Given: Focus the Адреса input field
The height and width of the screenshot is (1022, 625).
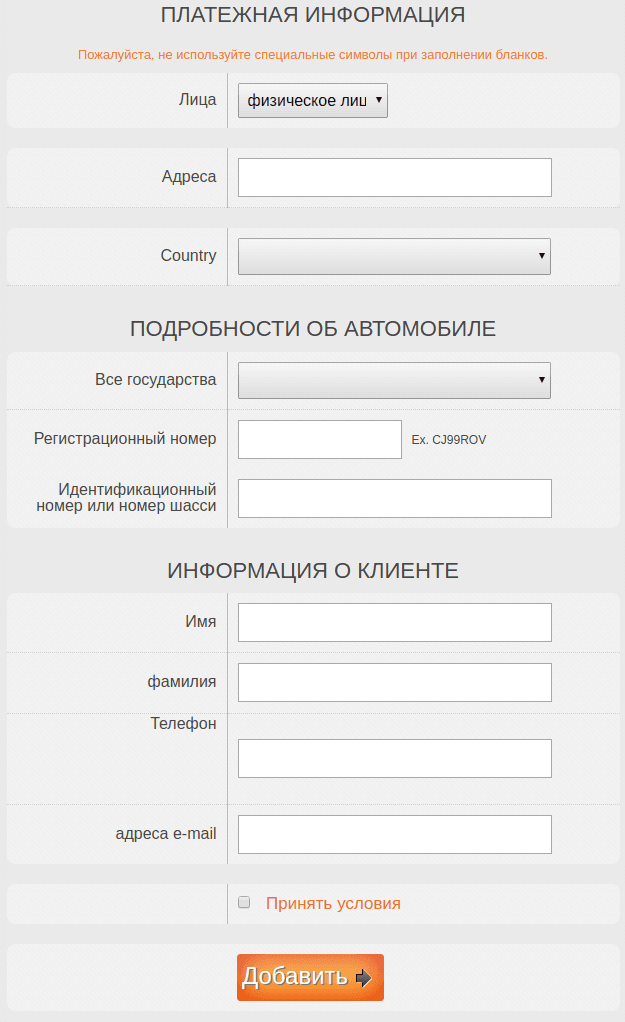Looking at the screenshot, I should (x=394, y=177).
